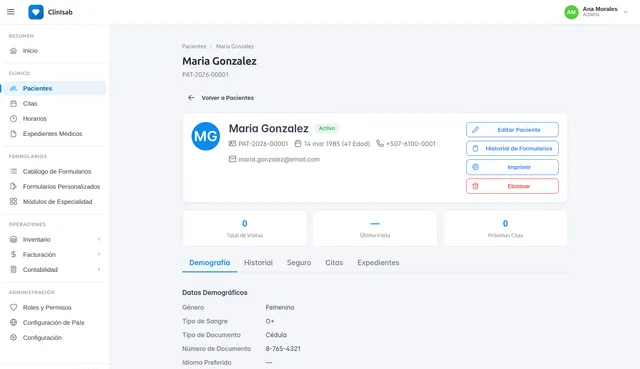
Task: Click Editar Paciente button
Action: [x=512, y=129]
